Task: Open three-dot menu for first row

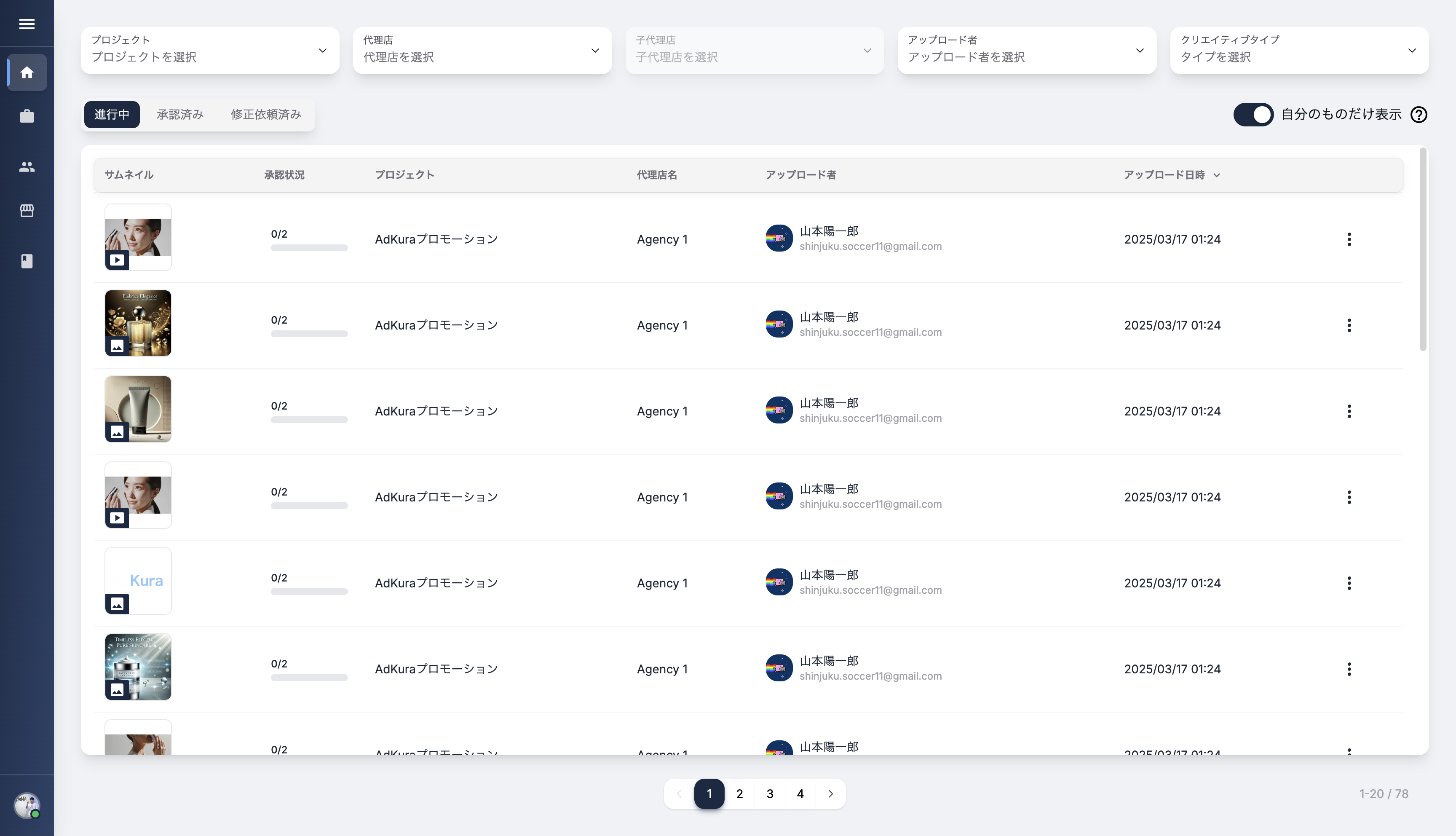Action: tap(1349, 239)
